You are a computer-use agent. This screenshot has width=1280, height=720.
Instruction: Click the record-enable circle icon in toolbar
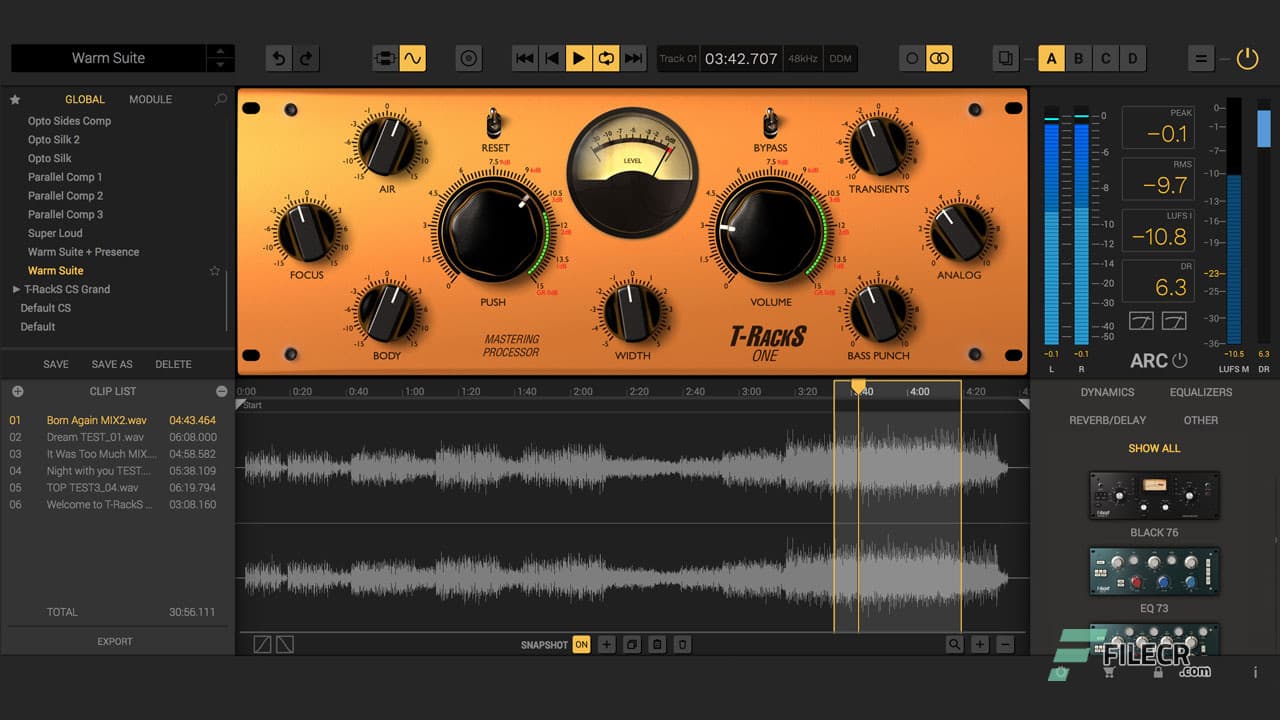click(469, 58)
